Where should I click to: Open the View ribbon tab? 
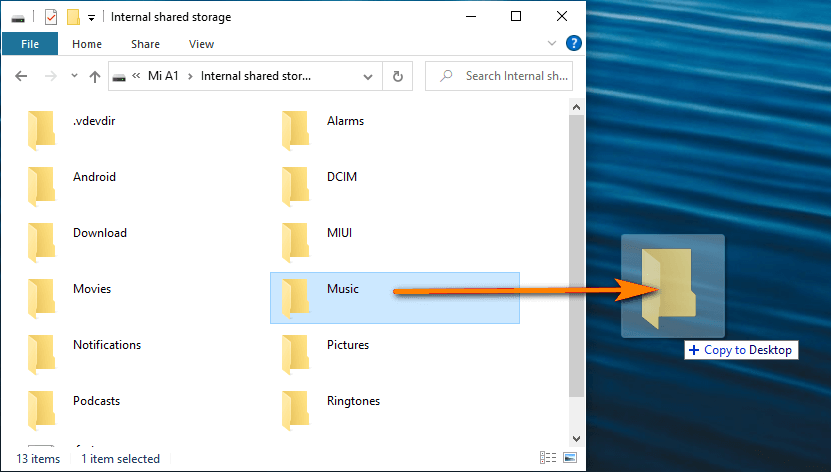point(201,44)
